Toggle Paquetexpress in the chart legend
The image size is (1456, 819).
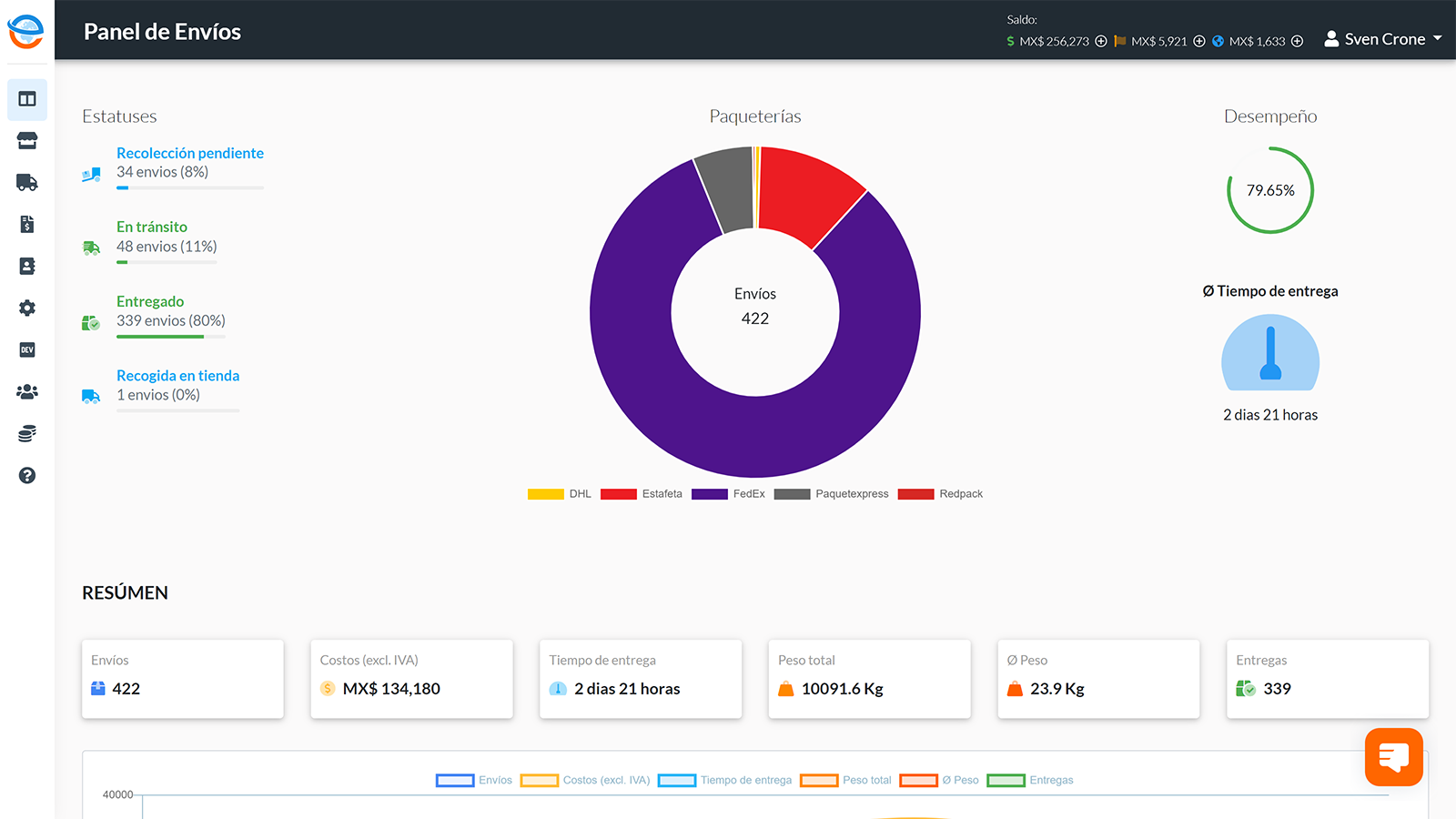tap(832, 494)
